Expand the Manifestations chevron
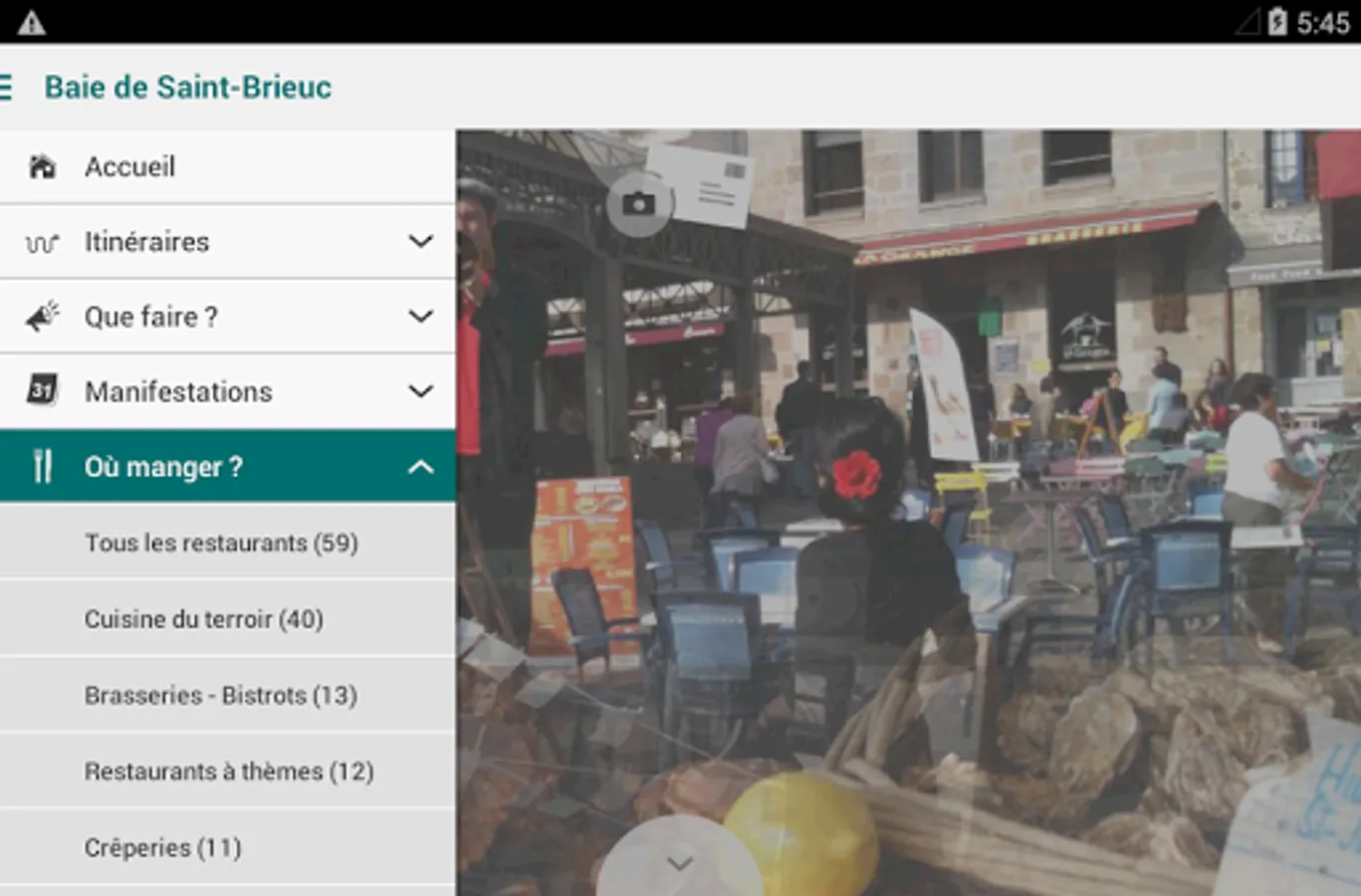Image resolution: width=1361 pixels, height=896 pixels. (x=421, y=391)
